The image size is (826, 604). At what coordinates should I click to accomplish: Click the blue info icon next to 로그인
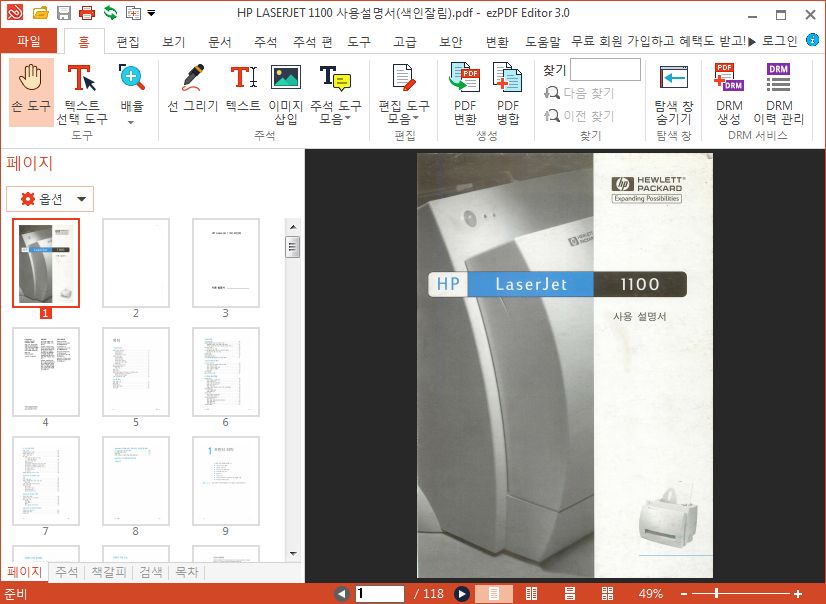(812, 40)
